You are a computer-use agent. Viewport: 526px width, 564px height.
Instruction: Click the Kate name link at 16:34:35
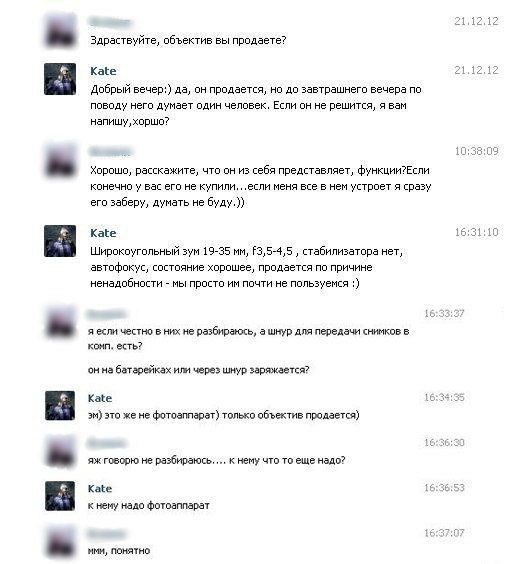(x=100, y=398)
